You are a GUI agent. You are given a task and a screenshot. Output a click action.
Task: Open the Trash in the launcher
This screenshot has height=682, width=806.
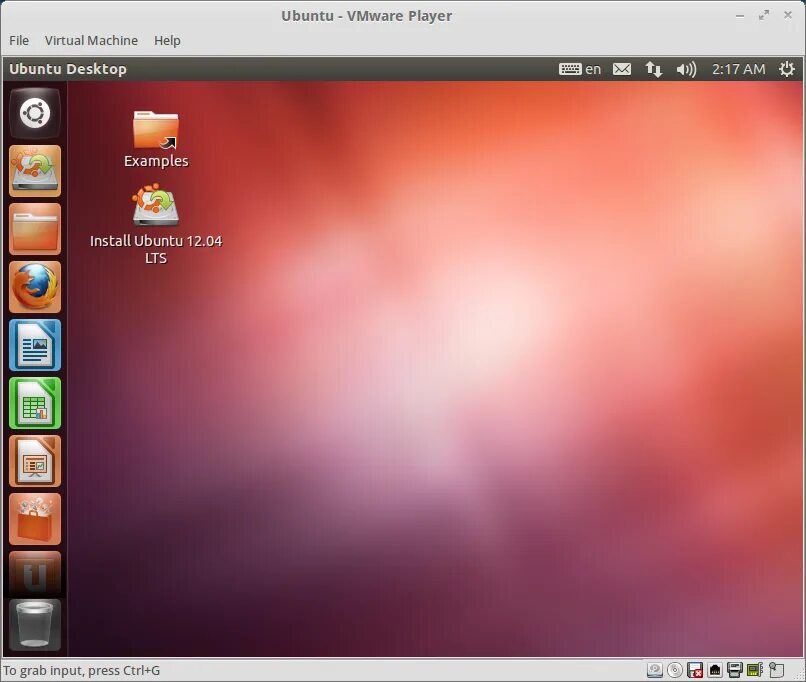[x=35, y=624]
